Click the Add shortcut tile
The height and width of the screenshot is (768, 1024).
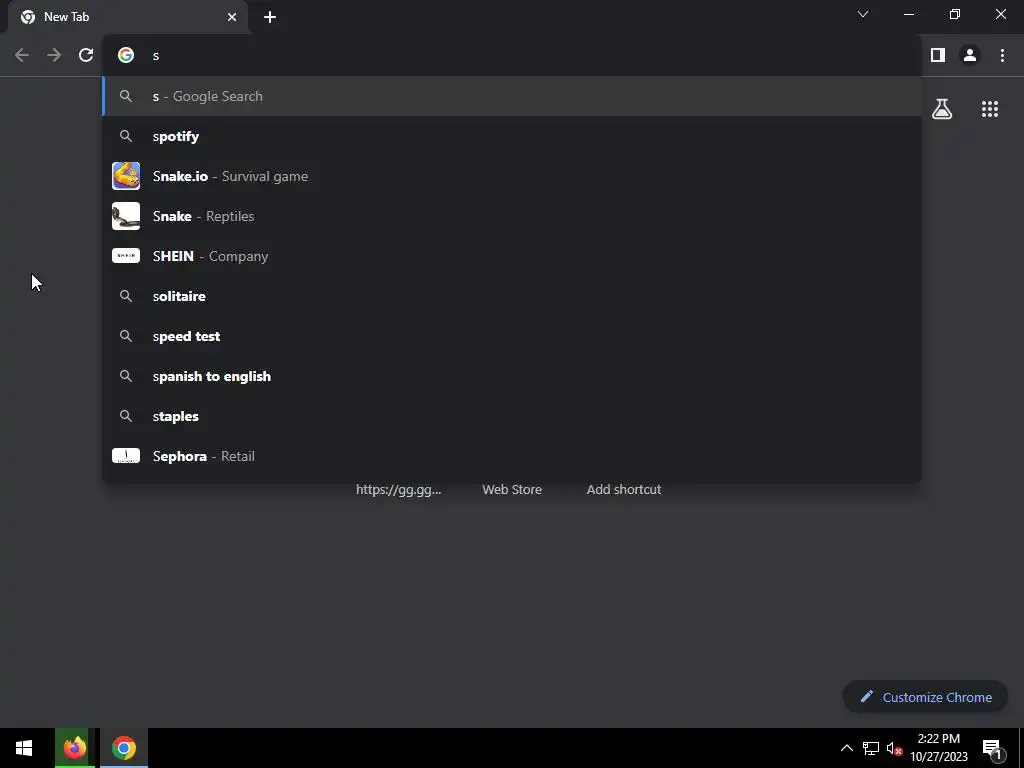(624, 489)
